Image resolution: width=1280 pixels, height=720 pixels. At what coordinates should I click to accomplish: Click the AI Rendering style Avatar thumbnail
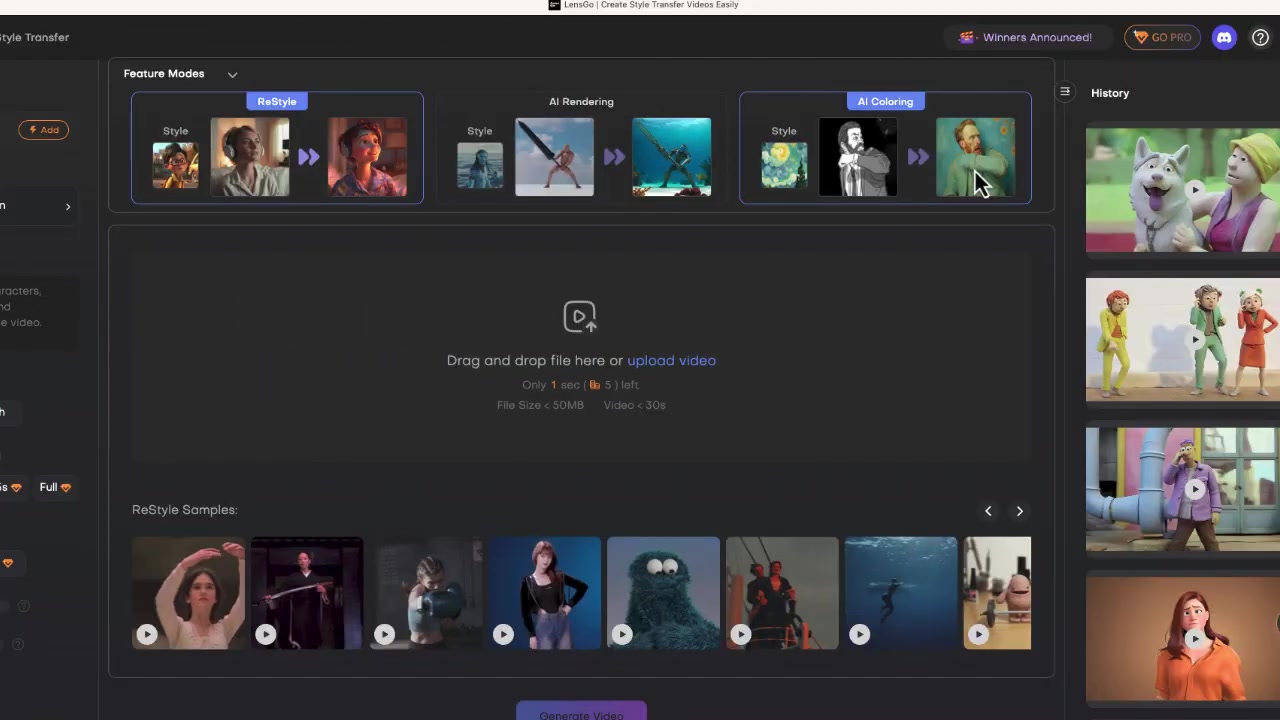point(480,166)
